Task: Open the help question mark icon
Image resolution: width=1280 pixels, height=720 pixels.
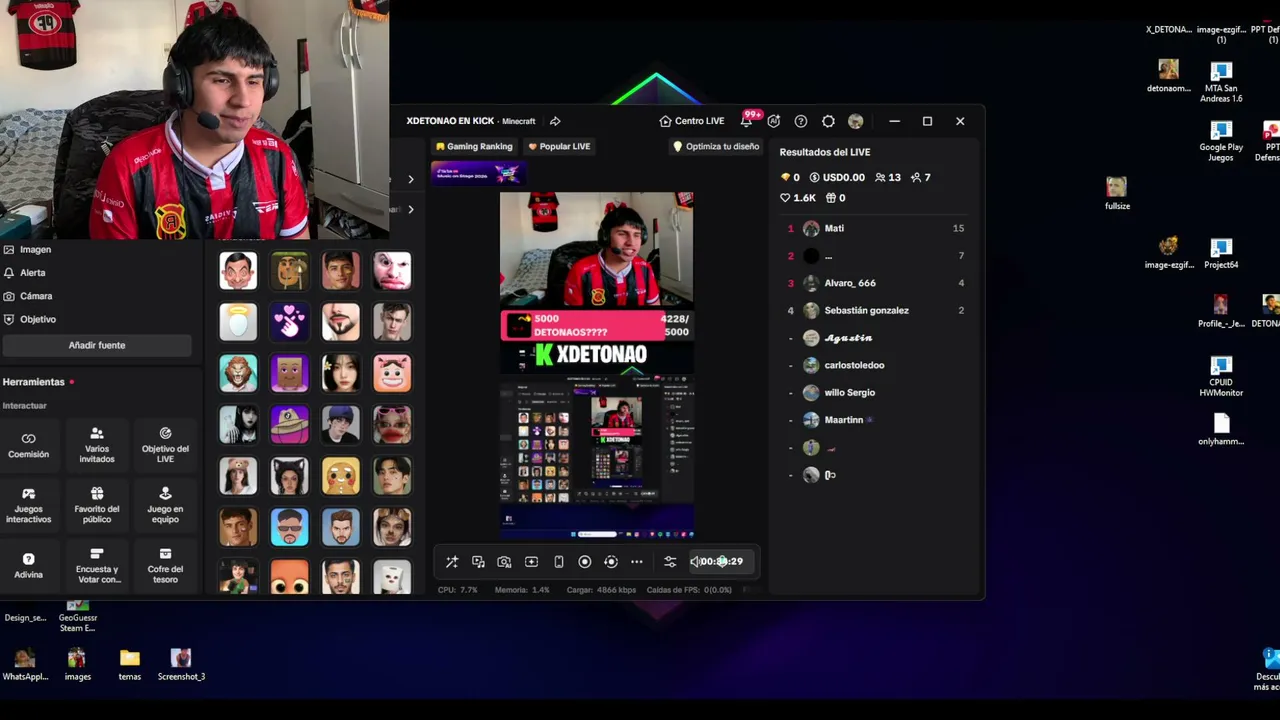Action: [x=801, y=121]
